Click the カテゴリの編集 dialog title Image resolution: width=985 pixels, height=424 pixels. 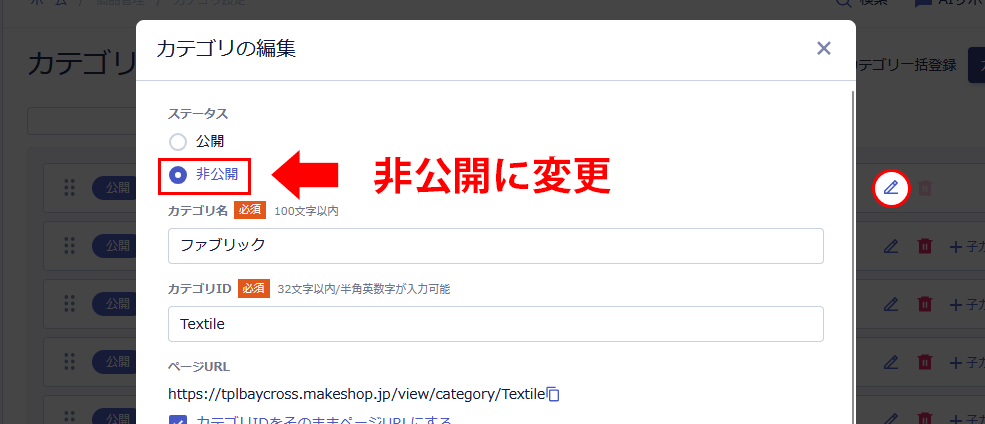coord(226,49)
